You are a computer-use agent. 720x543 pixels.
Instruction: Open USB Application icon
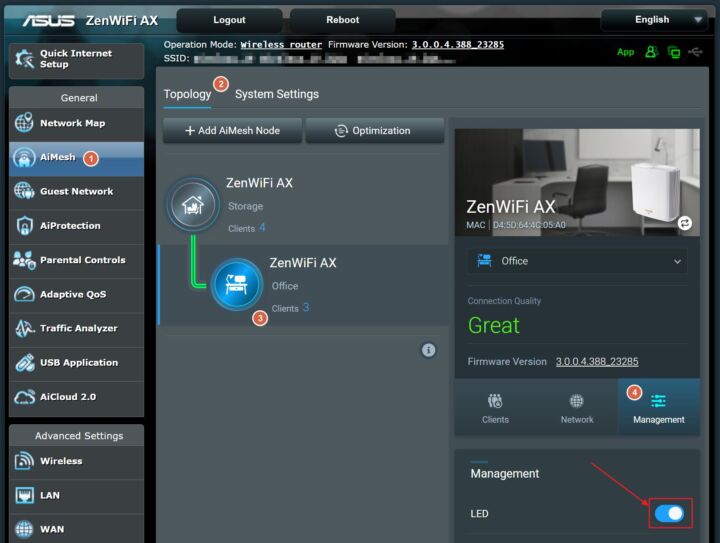pyautogui.click(x=24, y=363)
